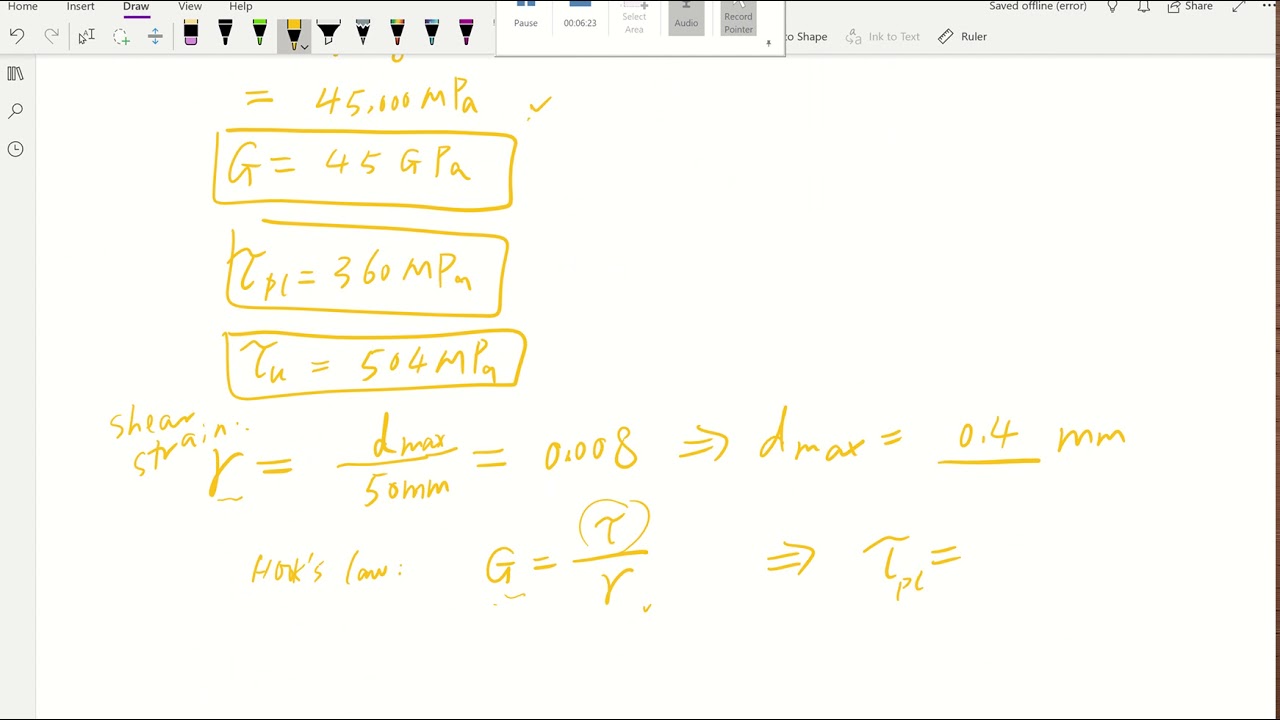This screenshot has height=720, width=1280.
Task: Toggle Record Pointer option
Action: click(738, 17)
